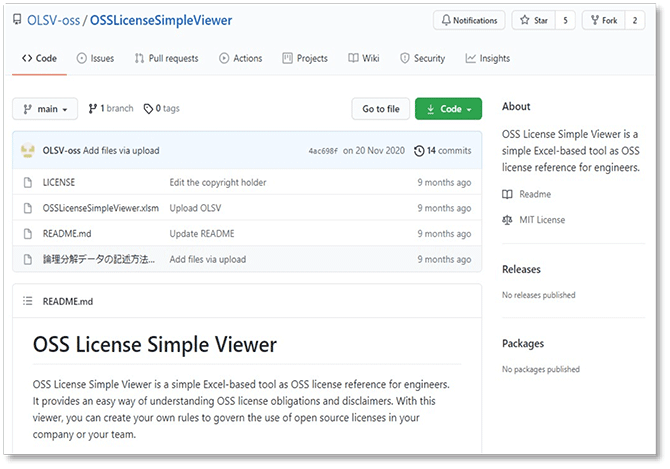This screenshot has height=469, width=670.
Task: Switch to the Issues tab
Action: pyautogui.click(x=95, y=59)
